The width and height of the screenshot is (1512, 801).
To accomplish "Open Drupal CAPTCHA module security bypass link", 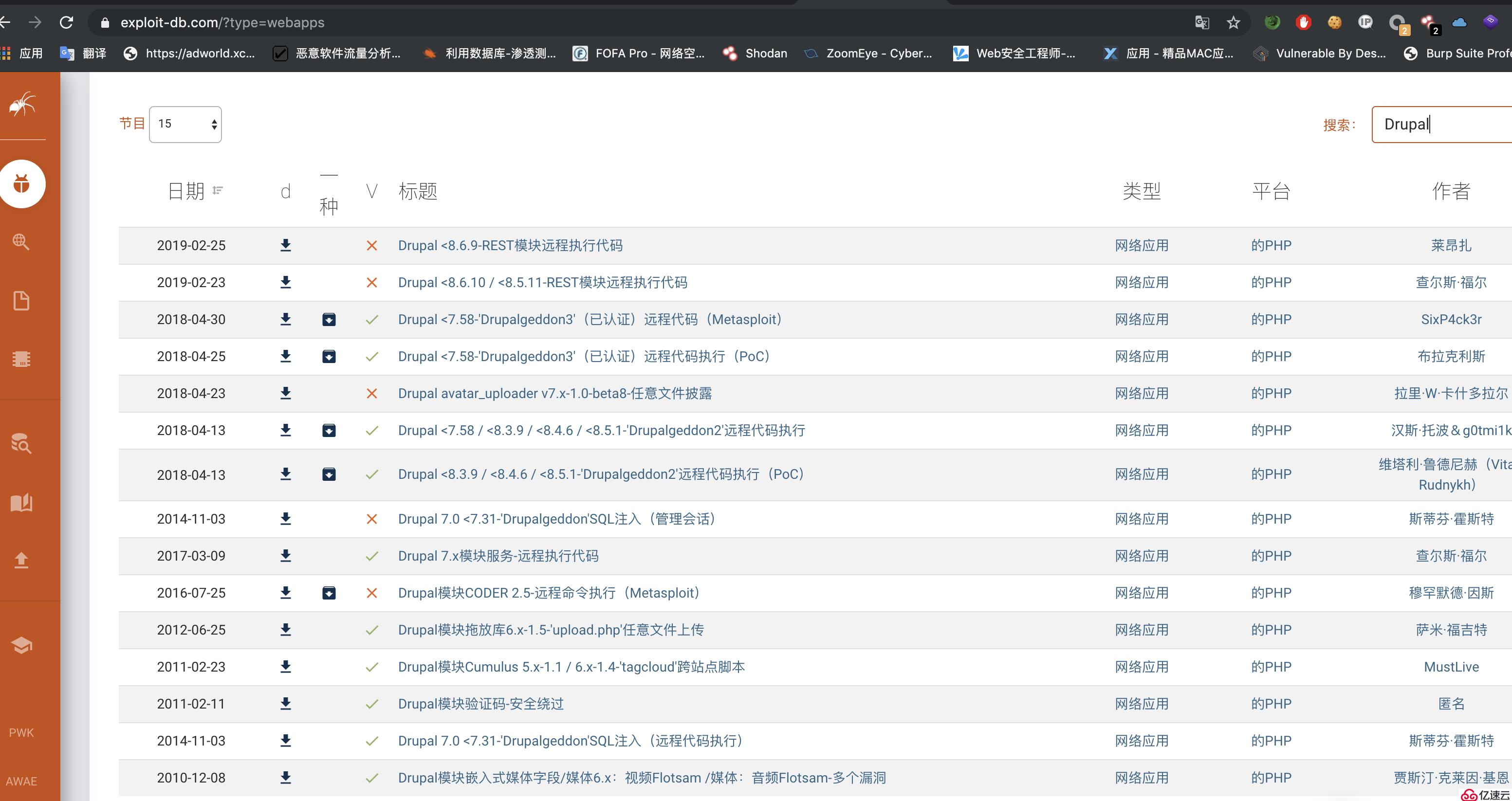I will pos(481,704).
